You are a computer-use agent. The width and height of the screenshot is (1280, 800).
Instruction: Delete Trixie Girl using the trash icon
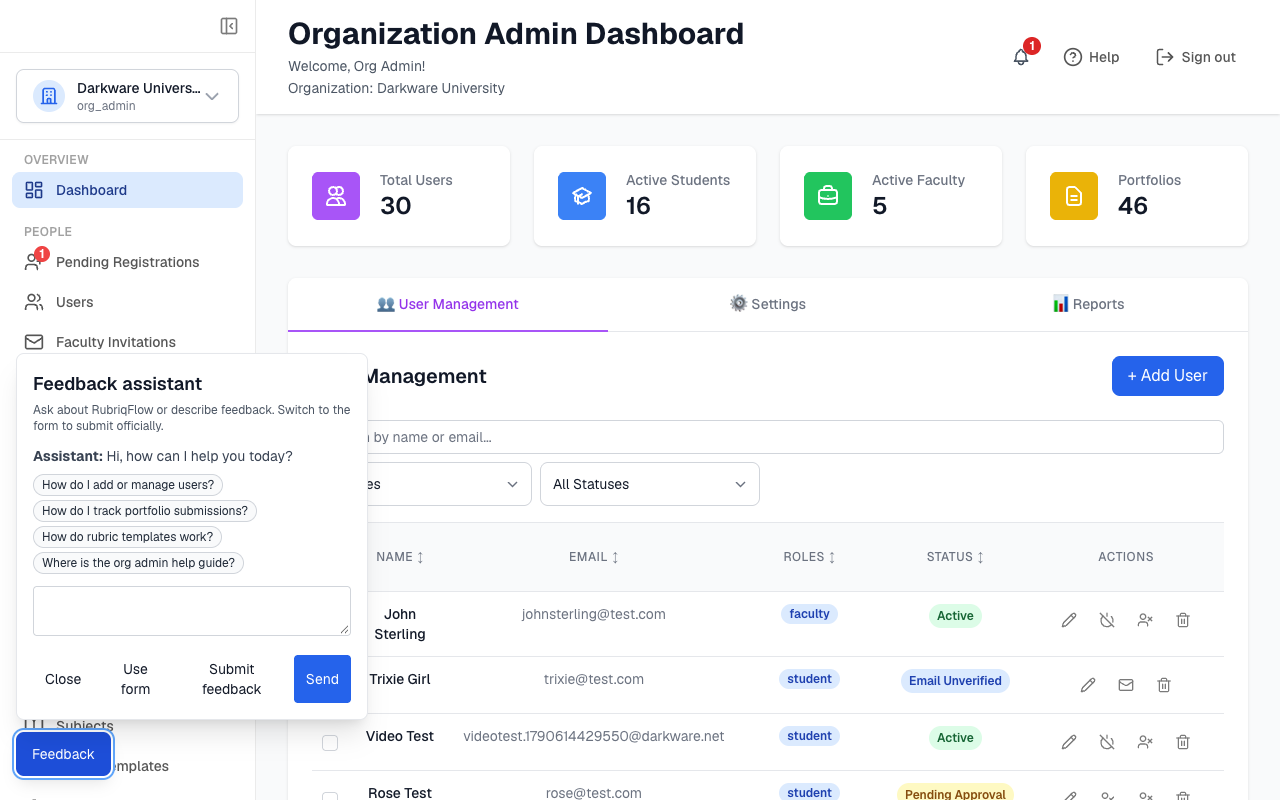pos(1164,685)
